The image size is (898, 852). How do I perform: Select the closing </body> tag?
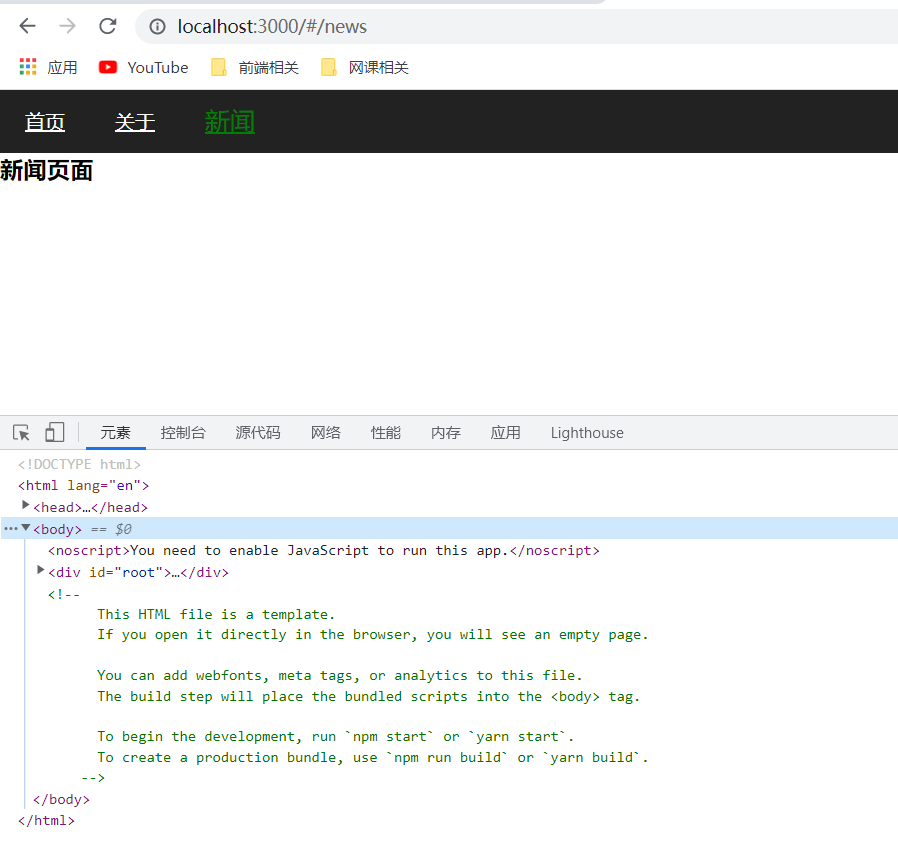[x=61, y=799]
